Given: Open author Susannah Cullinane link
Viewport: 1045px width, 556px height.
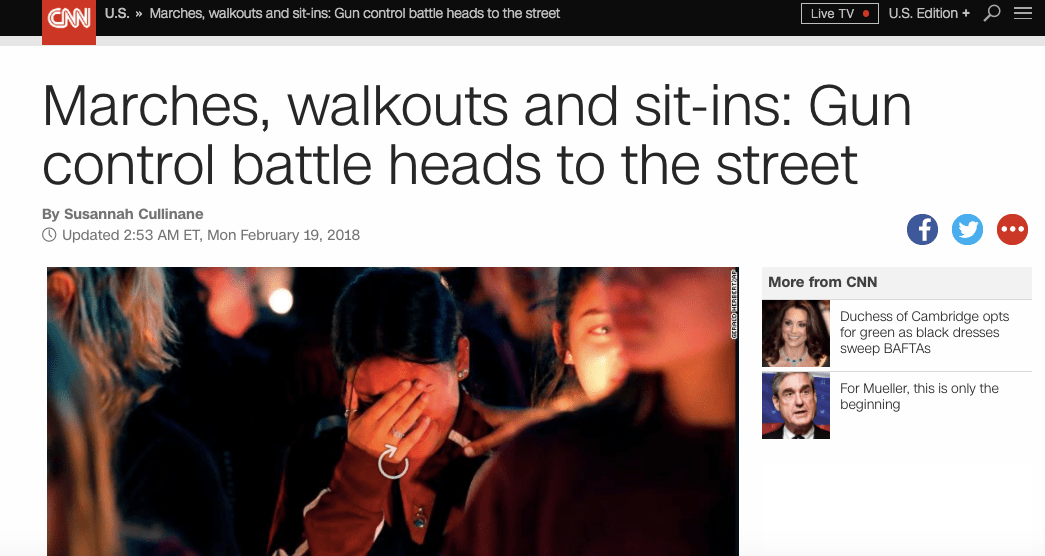Looking at the screenshot, I should tap(133, 214).
